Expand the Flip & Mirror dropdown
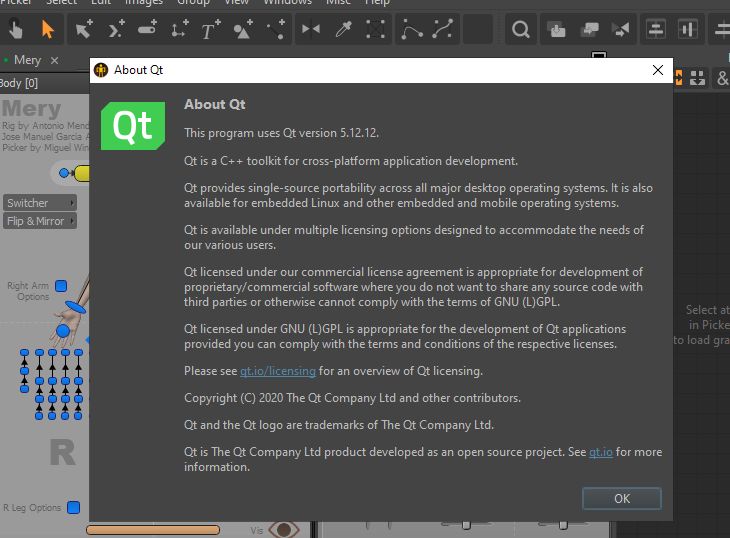Image resolution: width=730 pixels, height=538 pixels. click(x=40, y=221)
